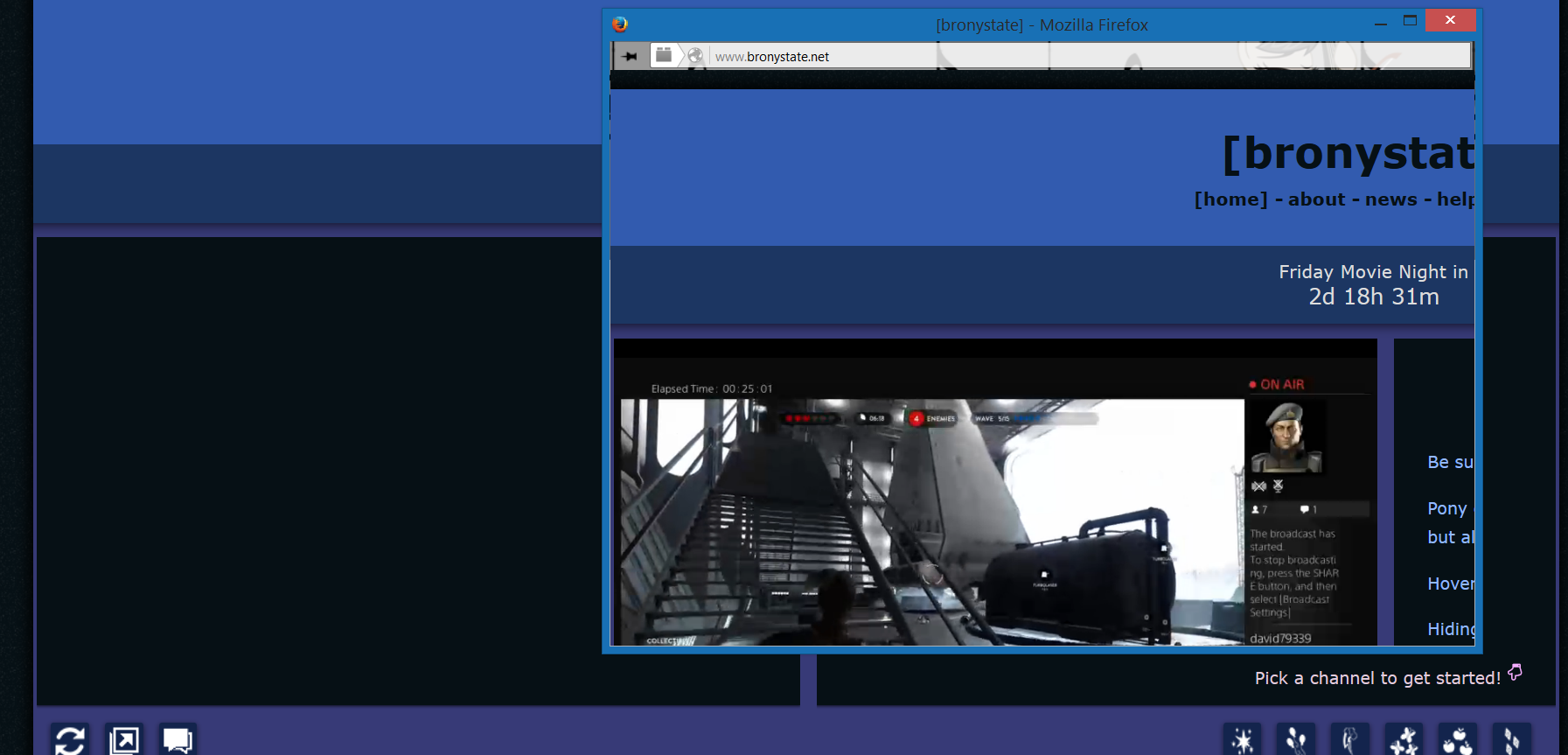Click the david79339 username in stream panel
Screen dimensions: 1568x755
click(x=1280, y=639)
